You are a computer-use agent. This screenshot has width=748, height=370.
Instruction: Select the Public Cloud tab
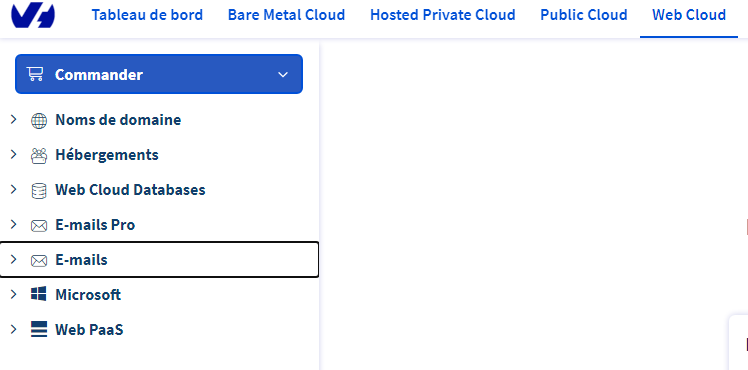[584, 15]
